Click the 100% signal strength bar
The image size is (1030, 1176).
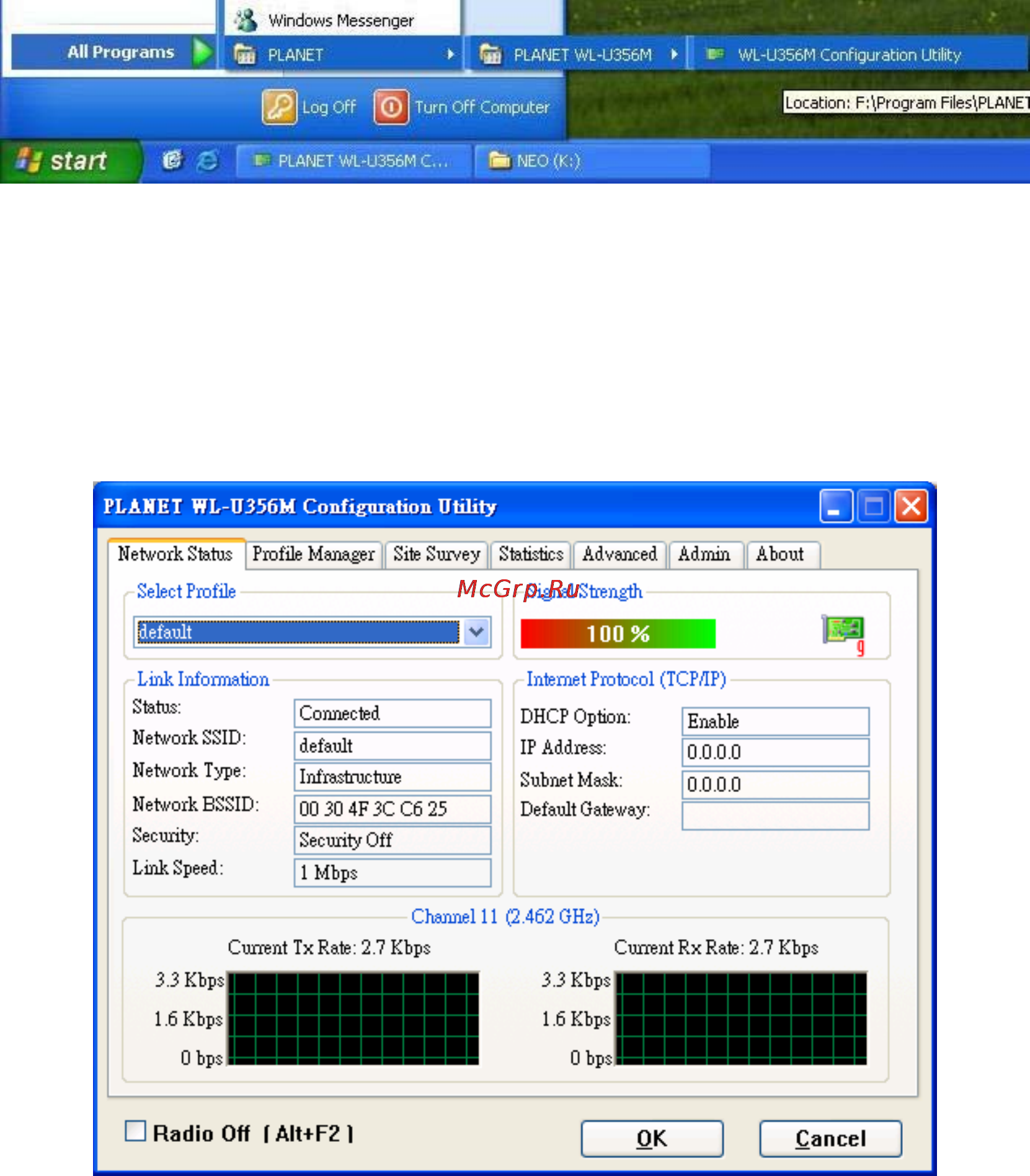point(618,633)
